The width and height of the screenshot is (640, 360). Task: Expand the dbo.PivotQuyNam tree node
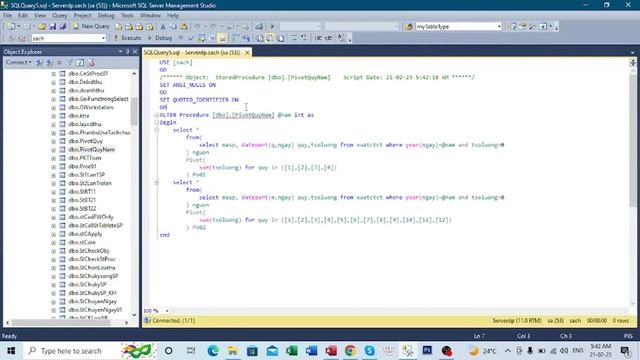pyautogui.click(x=53, y=150)
